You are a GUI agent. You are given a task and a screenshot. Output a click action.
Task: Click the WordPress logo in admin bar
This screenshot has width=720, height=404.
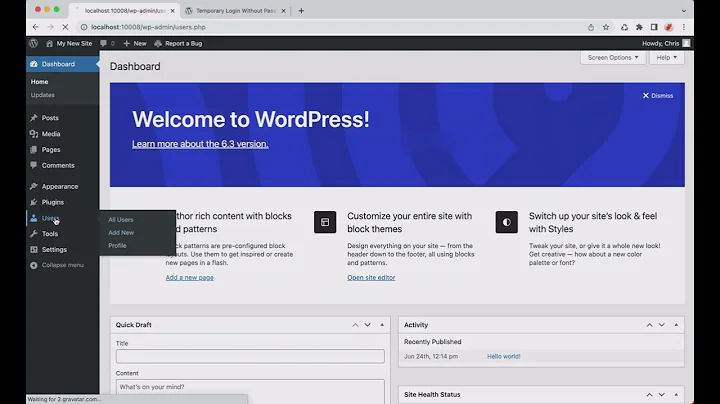pyautogui.click(x=33, y=43)
